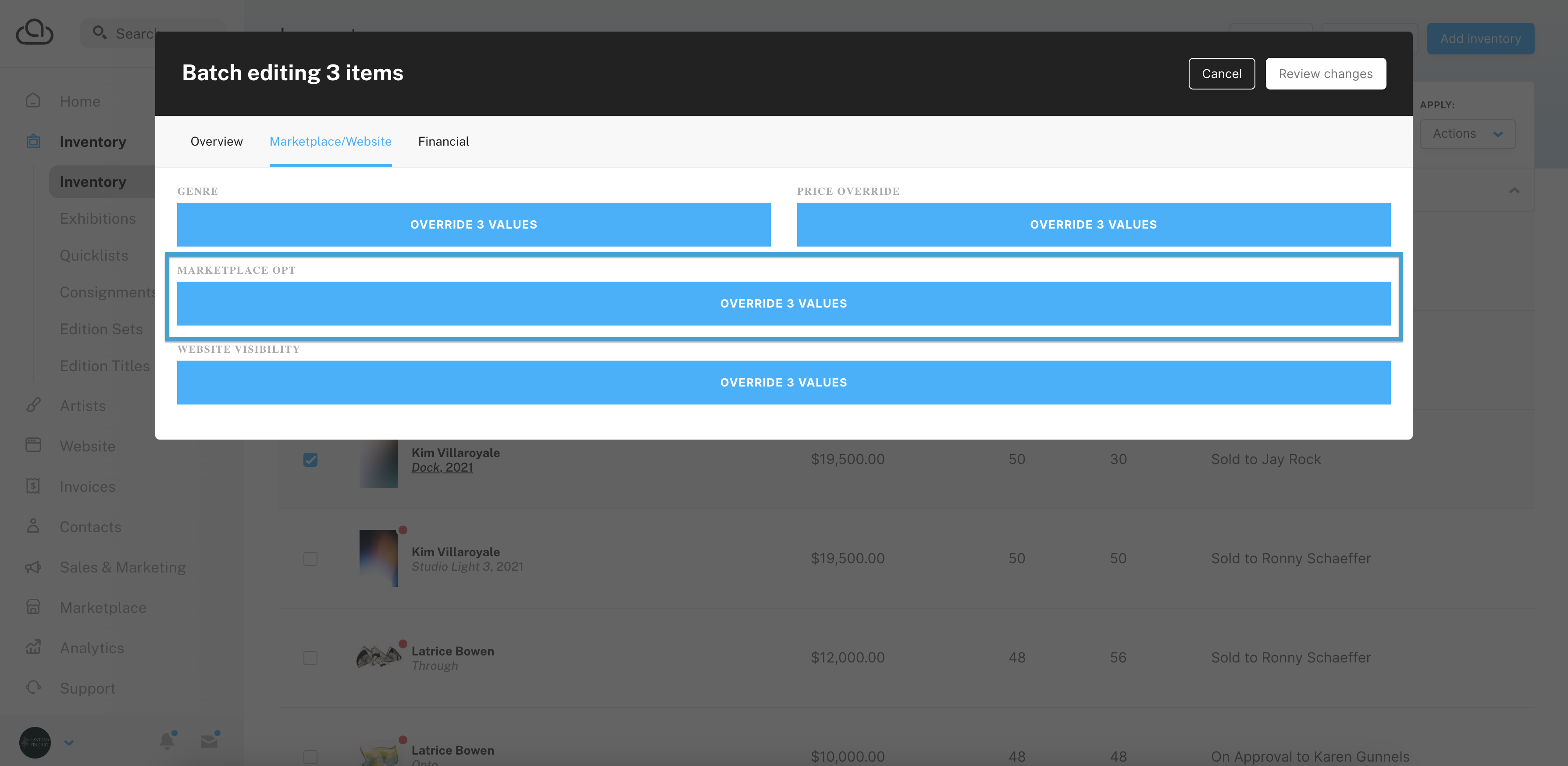Click the notification bell icon
Viewport: 1568px width, 766px height.
coord(166,741)
